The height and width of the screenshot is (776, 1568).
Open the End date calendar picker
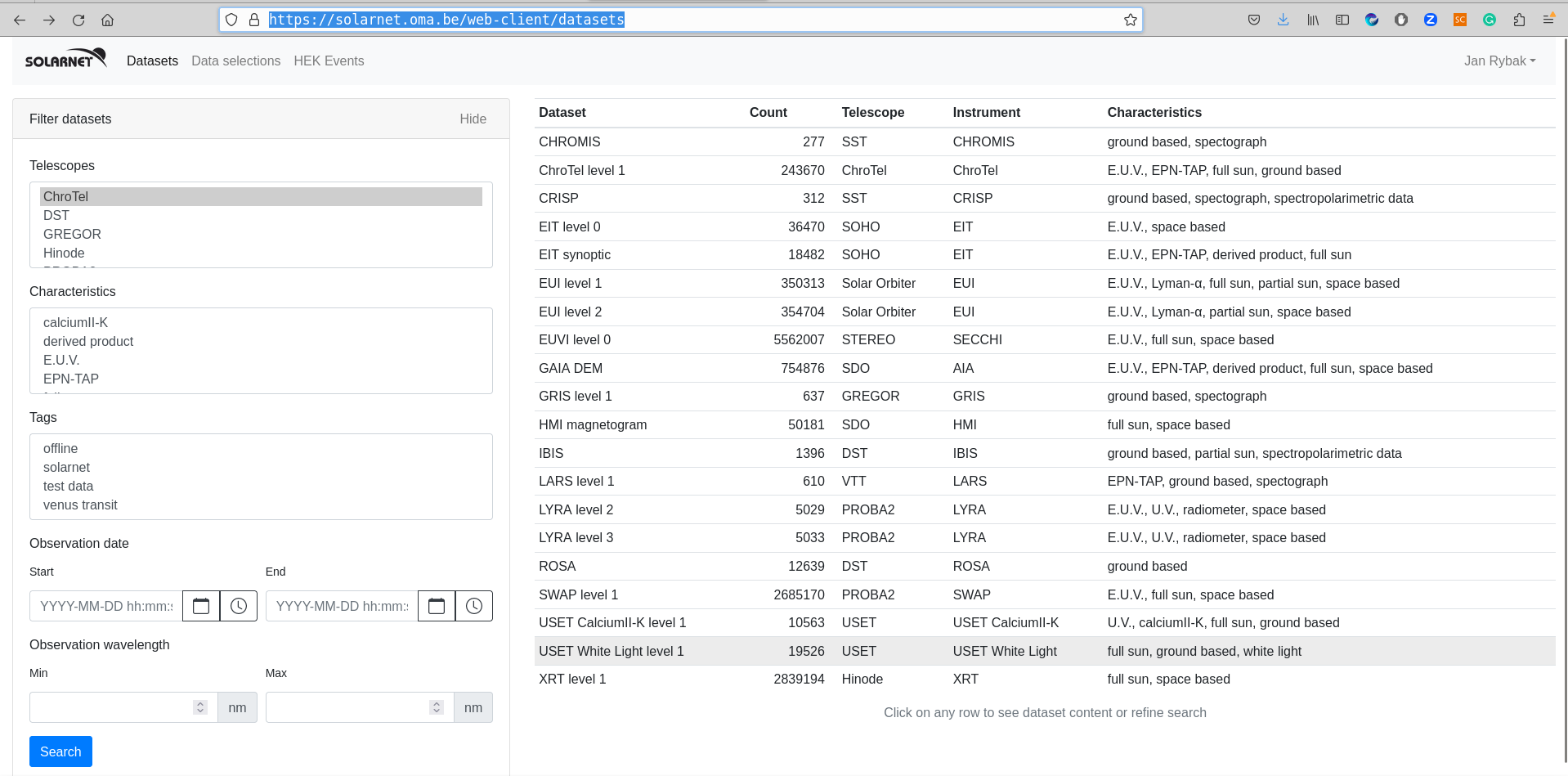coord(437,606)
